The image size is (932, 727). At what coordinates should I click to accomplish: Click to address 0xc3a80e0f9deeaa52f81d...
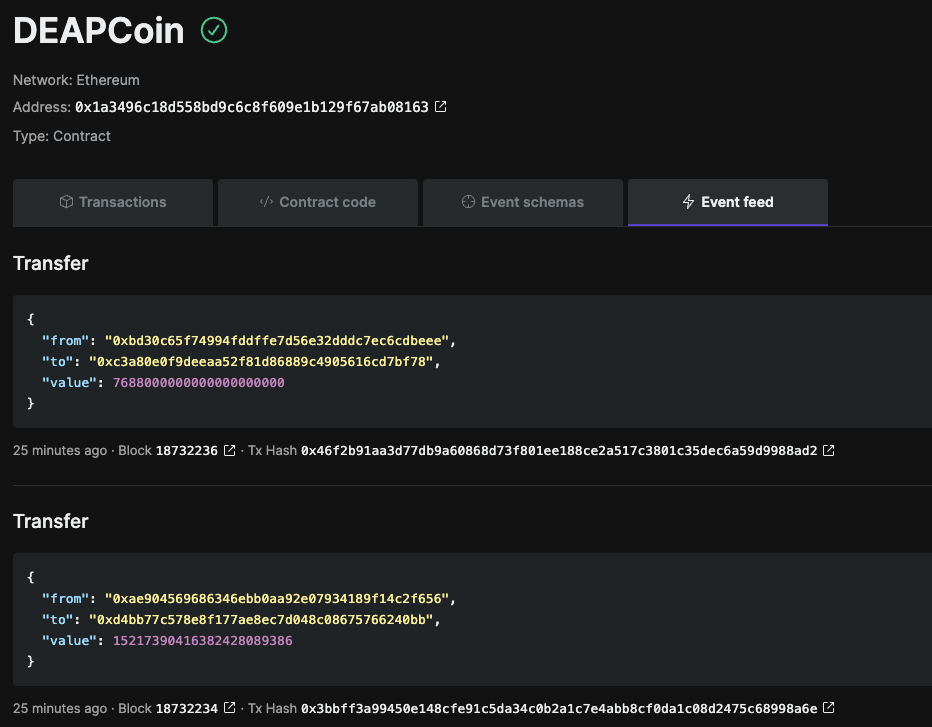tap(262, 361)
